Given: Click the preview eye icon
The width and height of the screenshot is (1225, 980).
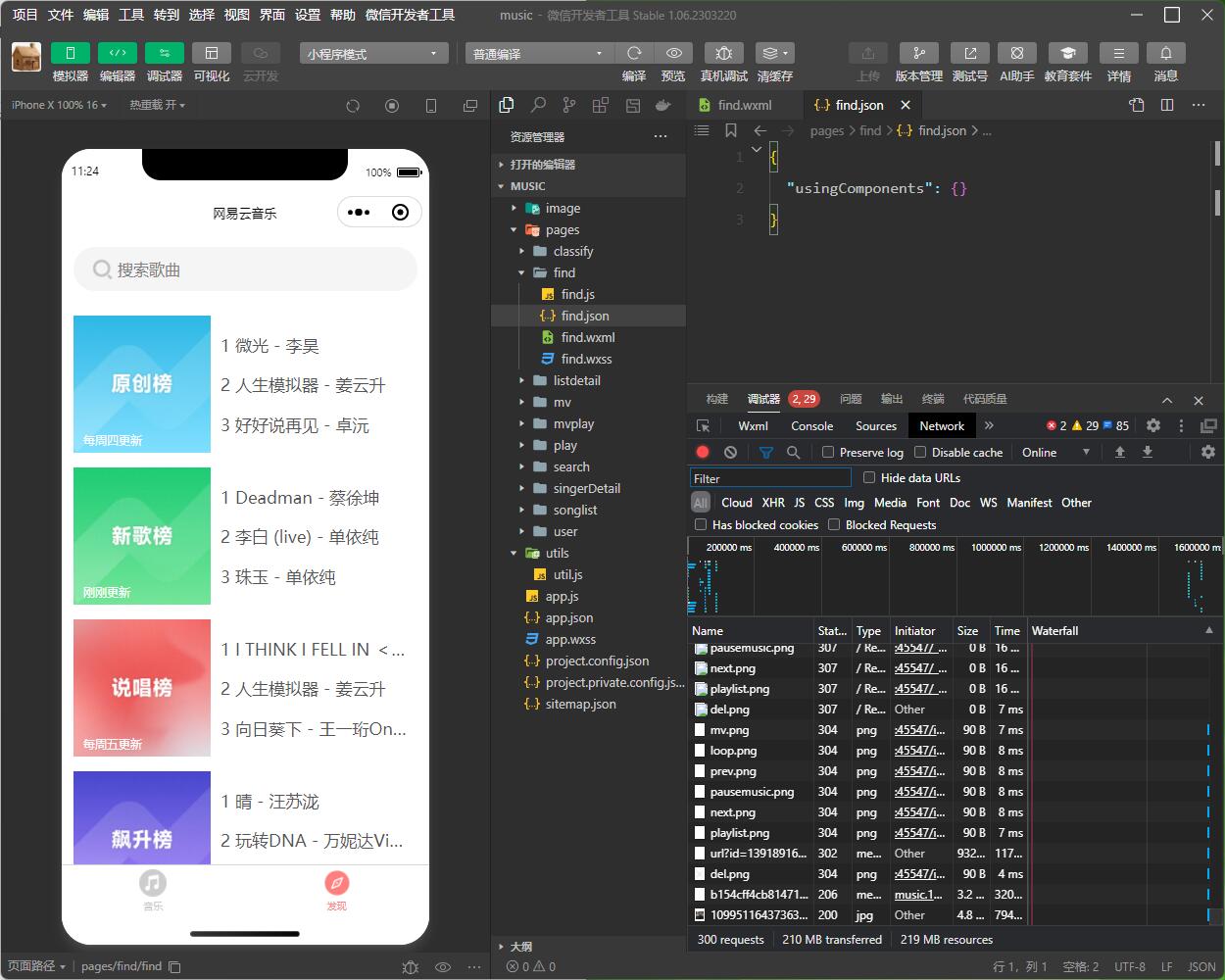Looking at the screenshot, I should point(673,53).
